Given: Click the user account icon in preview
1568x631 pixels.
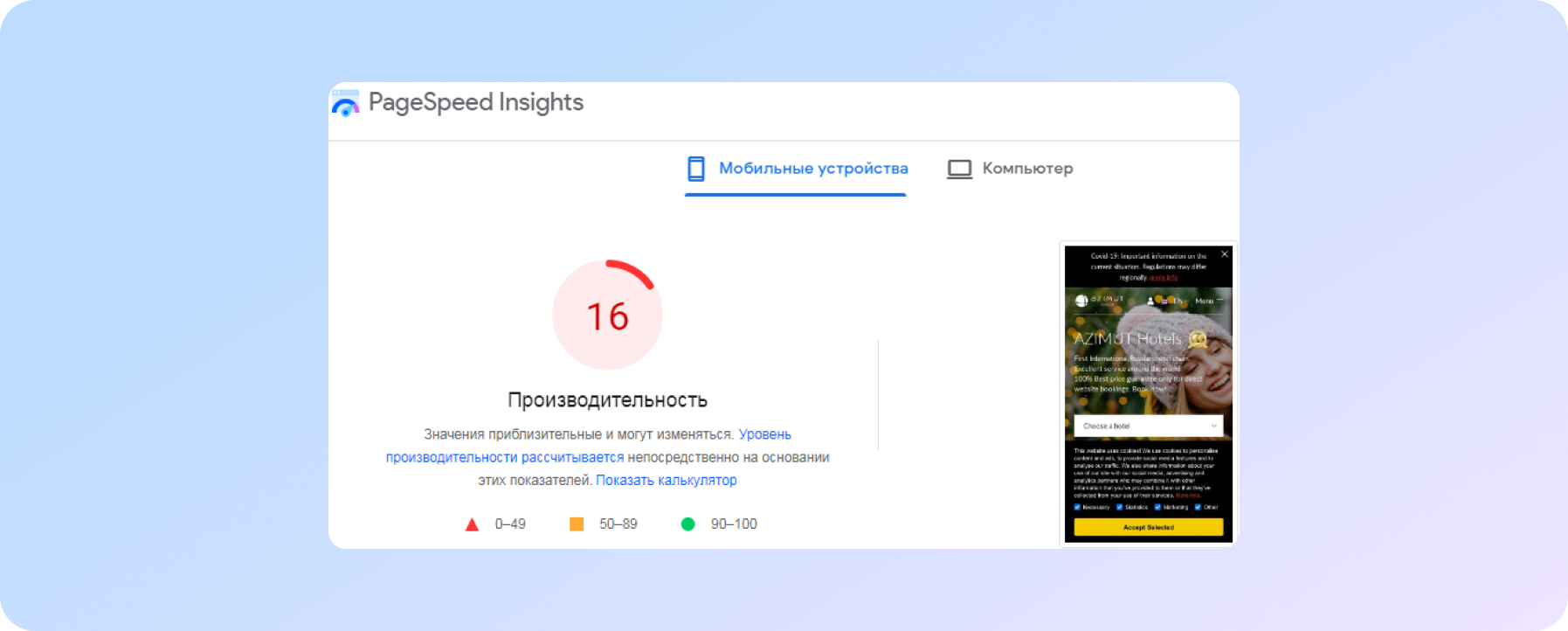Looking at the screenshot, I should tap(1150, 301).
